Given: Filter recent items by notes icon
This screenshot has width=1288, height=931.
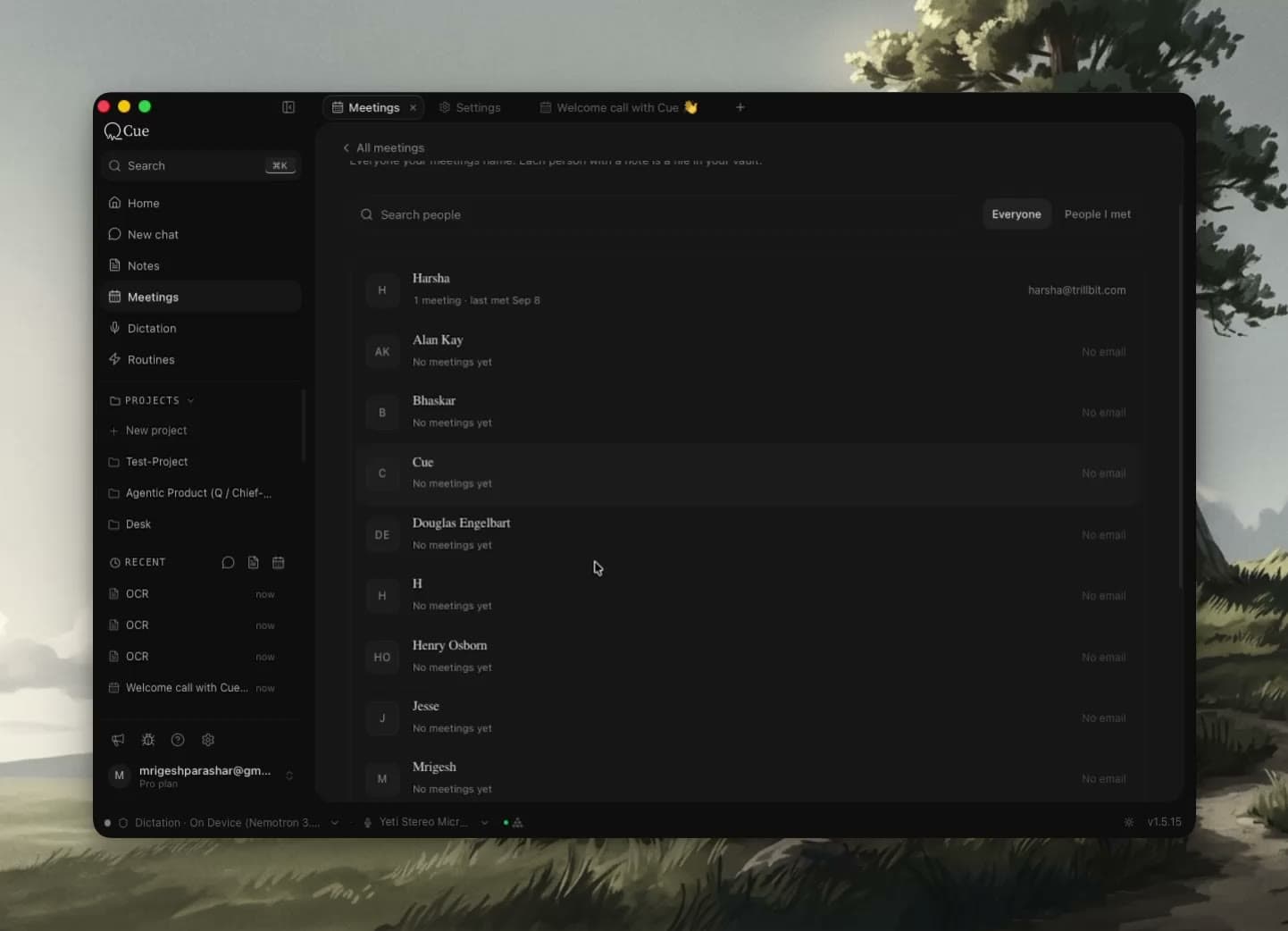Looking at the screenshot, I should [254, 563].
